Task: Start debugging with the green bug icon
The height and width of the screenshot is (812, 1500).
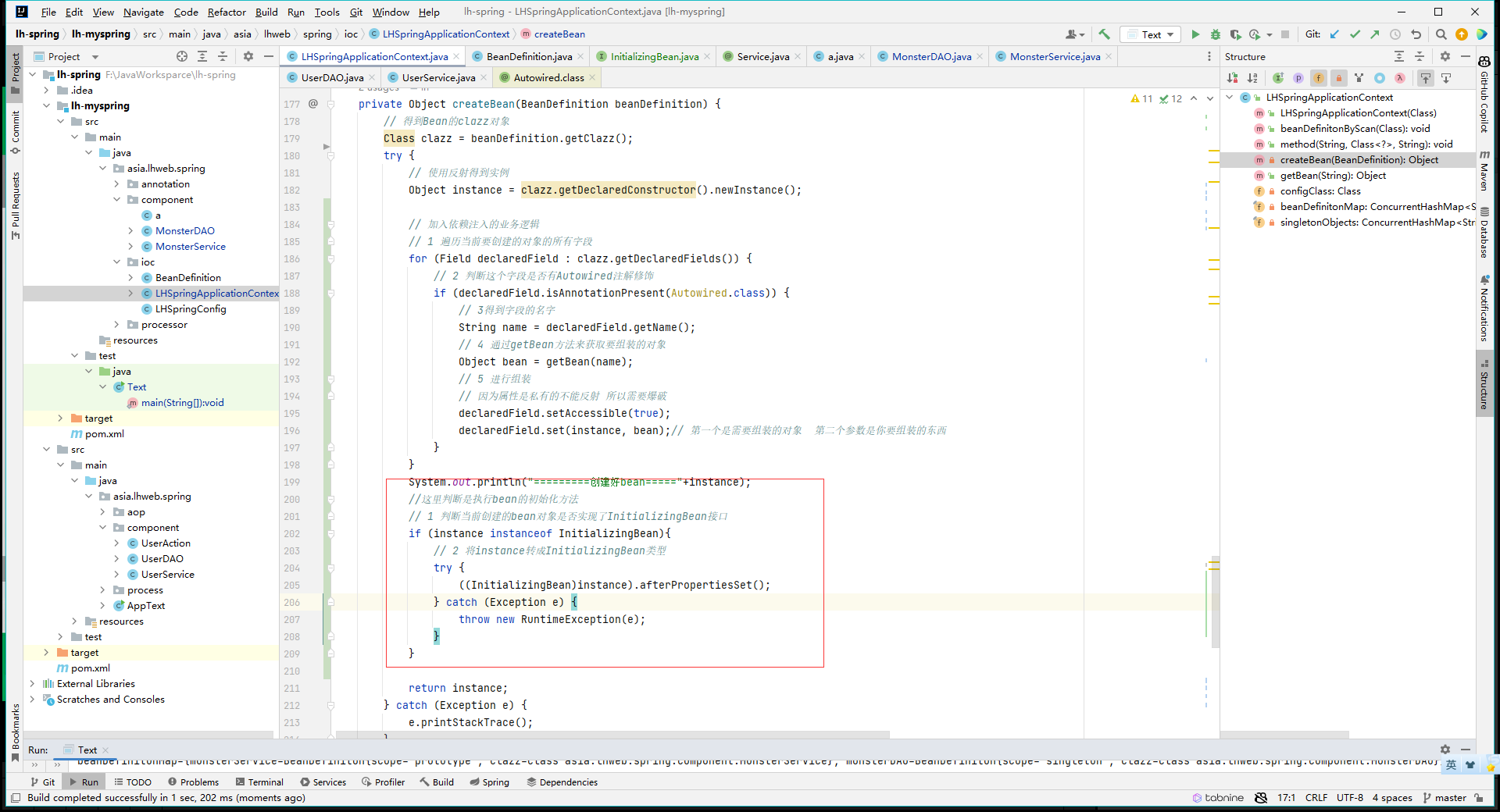Action: pyautogui.click(x=1215, y=34)
